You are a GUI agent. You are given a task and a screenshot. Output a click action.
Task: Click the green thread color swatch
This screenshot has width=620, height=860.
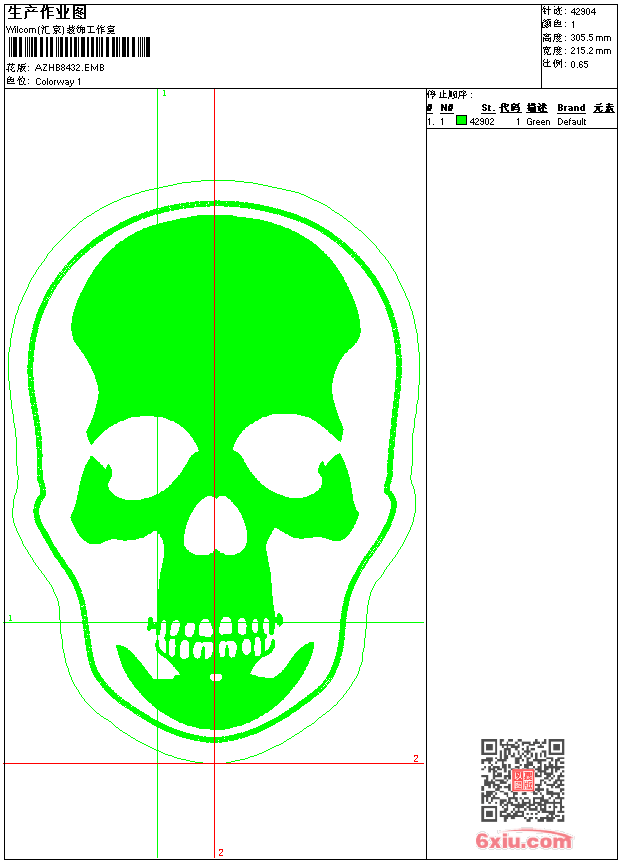[x=461, y=121]
